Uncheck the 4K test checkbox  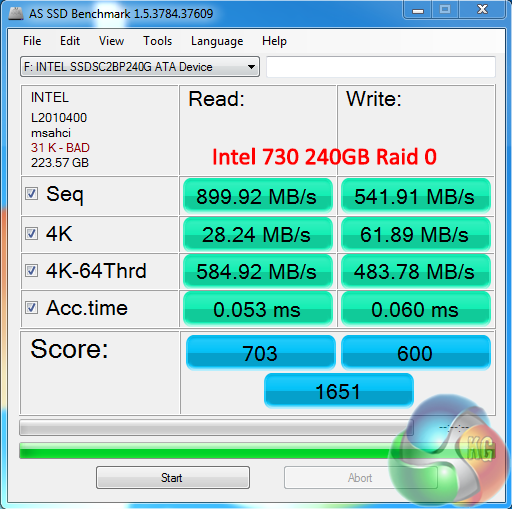(32, 234)
